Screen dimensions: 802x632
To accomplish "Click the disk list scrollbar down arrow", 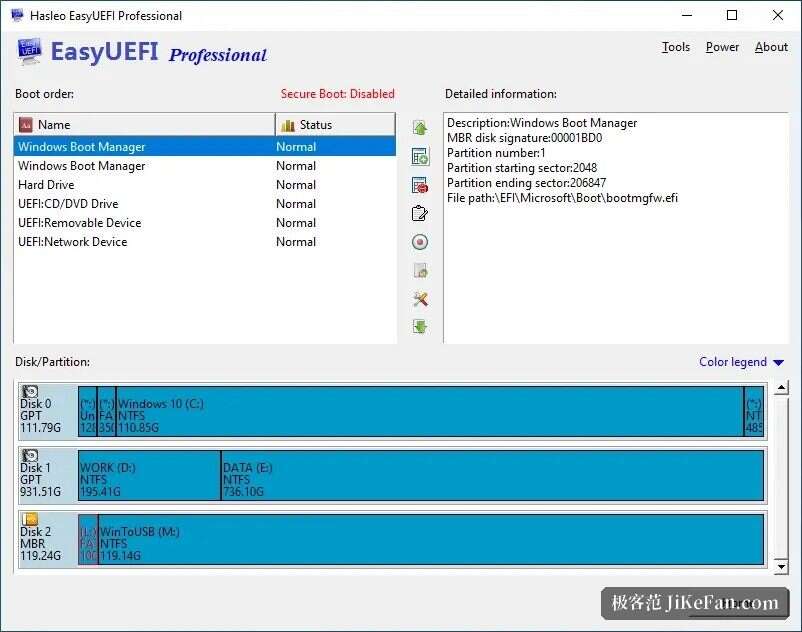I will pyautogui.click(x=781, y=567).
